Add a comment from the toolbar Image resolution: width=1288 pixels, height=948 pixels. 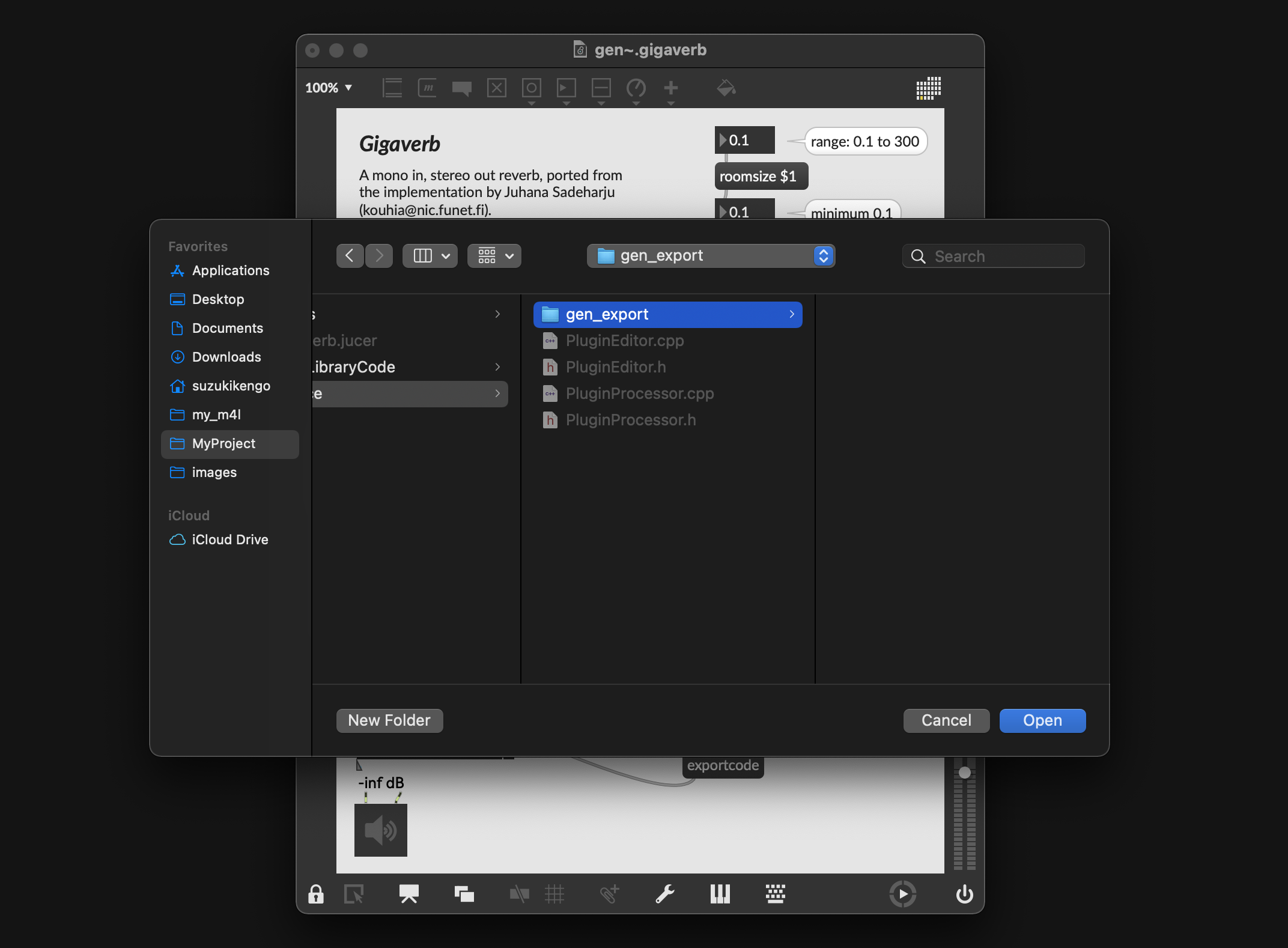click(x=462, y=88)
